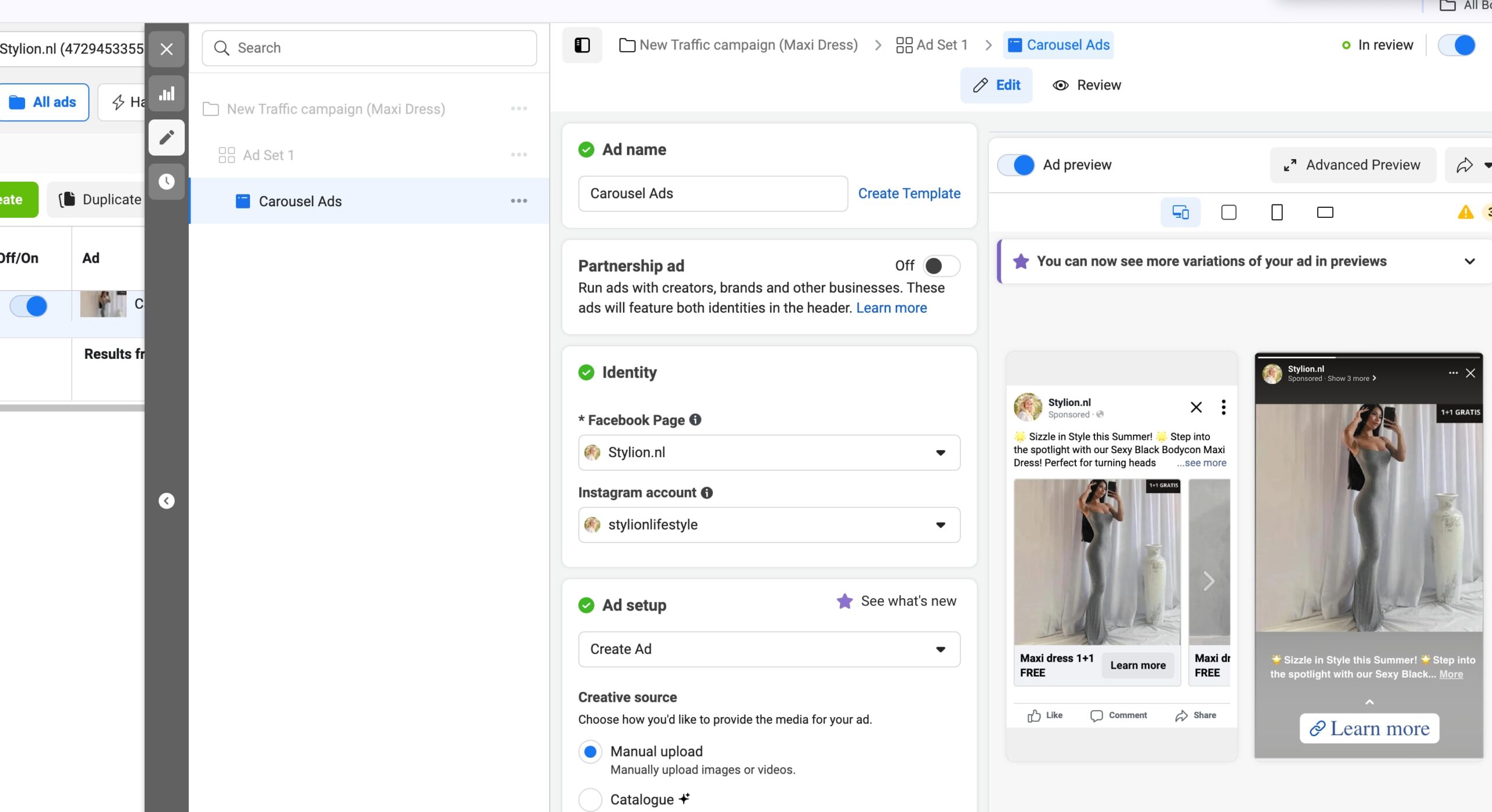
Task: Select the Catalogue radio option
Action: pos(590,800)
